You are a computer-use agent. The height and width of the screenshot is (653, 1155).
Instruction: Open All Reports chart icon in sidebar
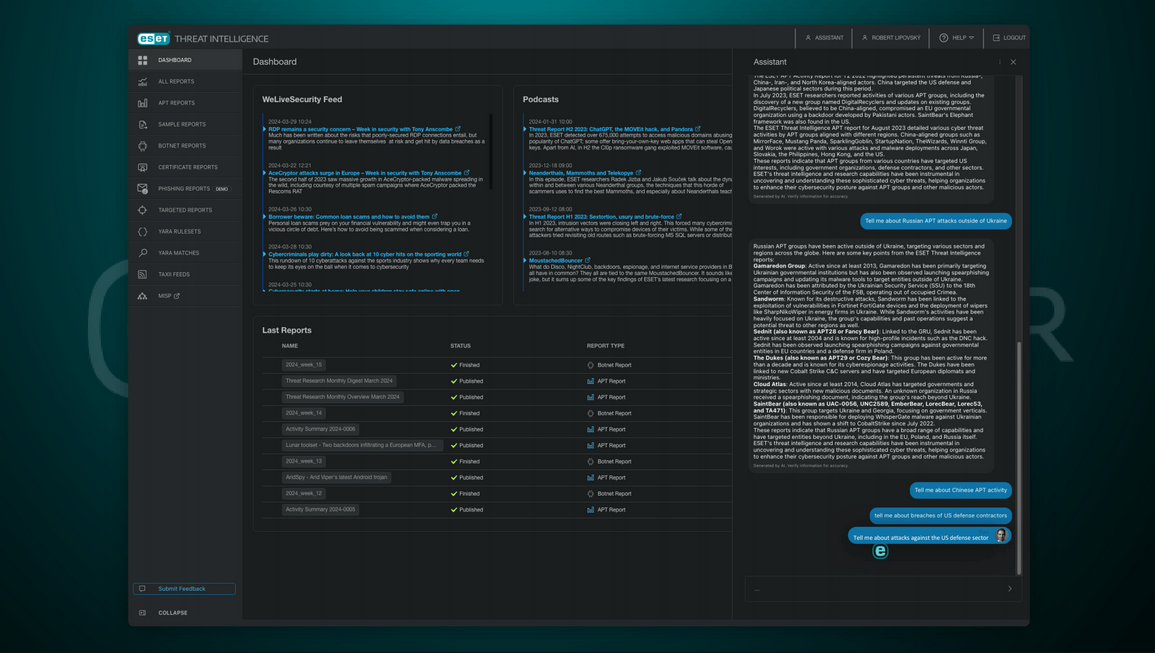pos(142,81)
